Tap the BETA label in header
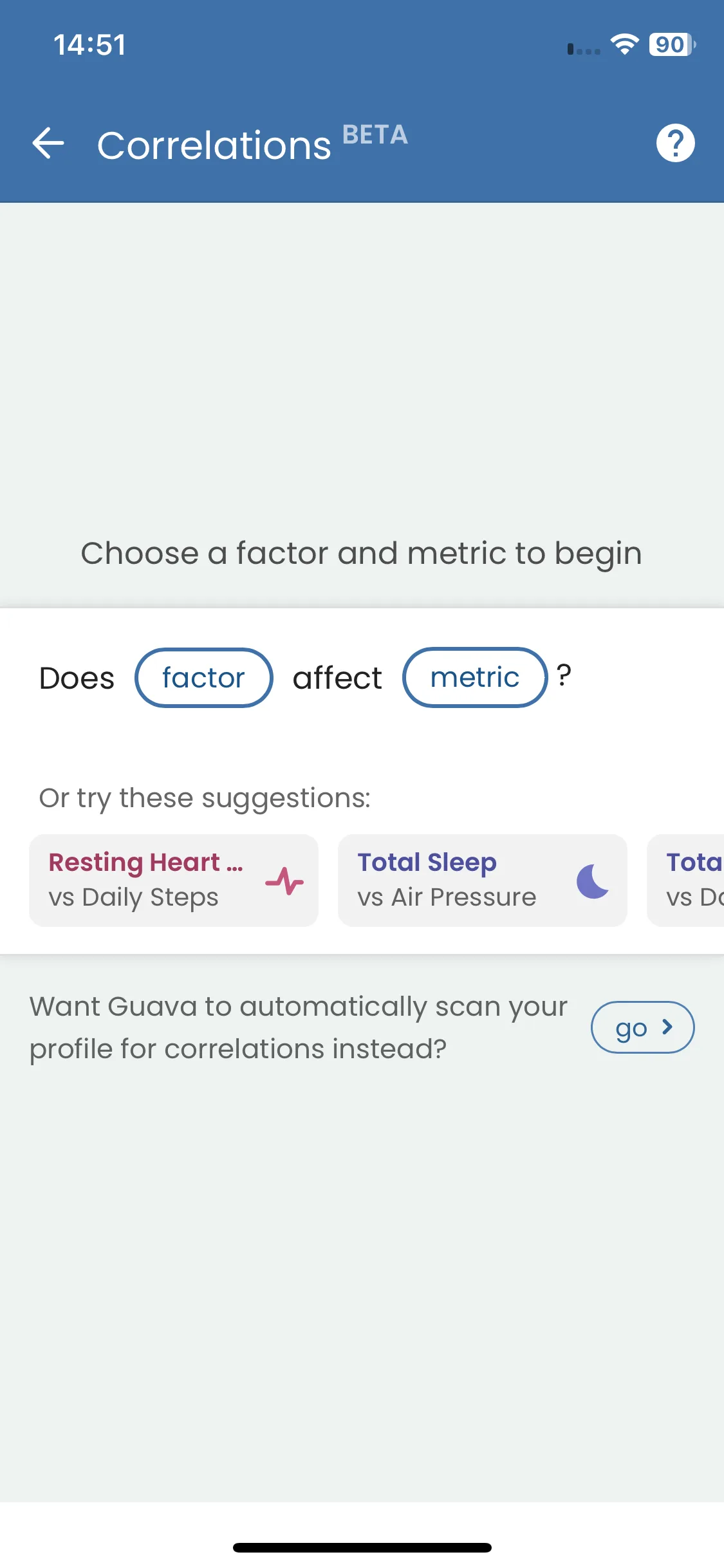 coord(375,135)
